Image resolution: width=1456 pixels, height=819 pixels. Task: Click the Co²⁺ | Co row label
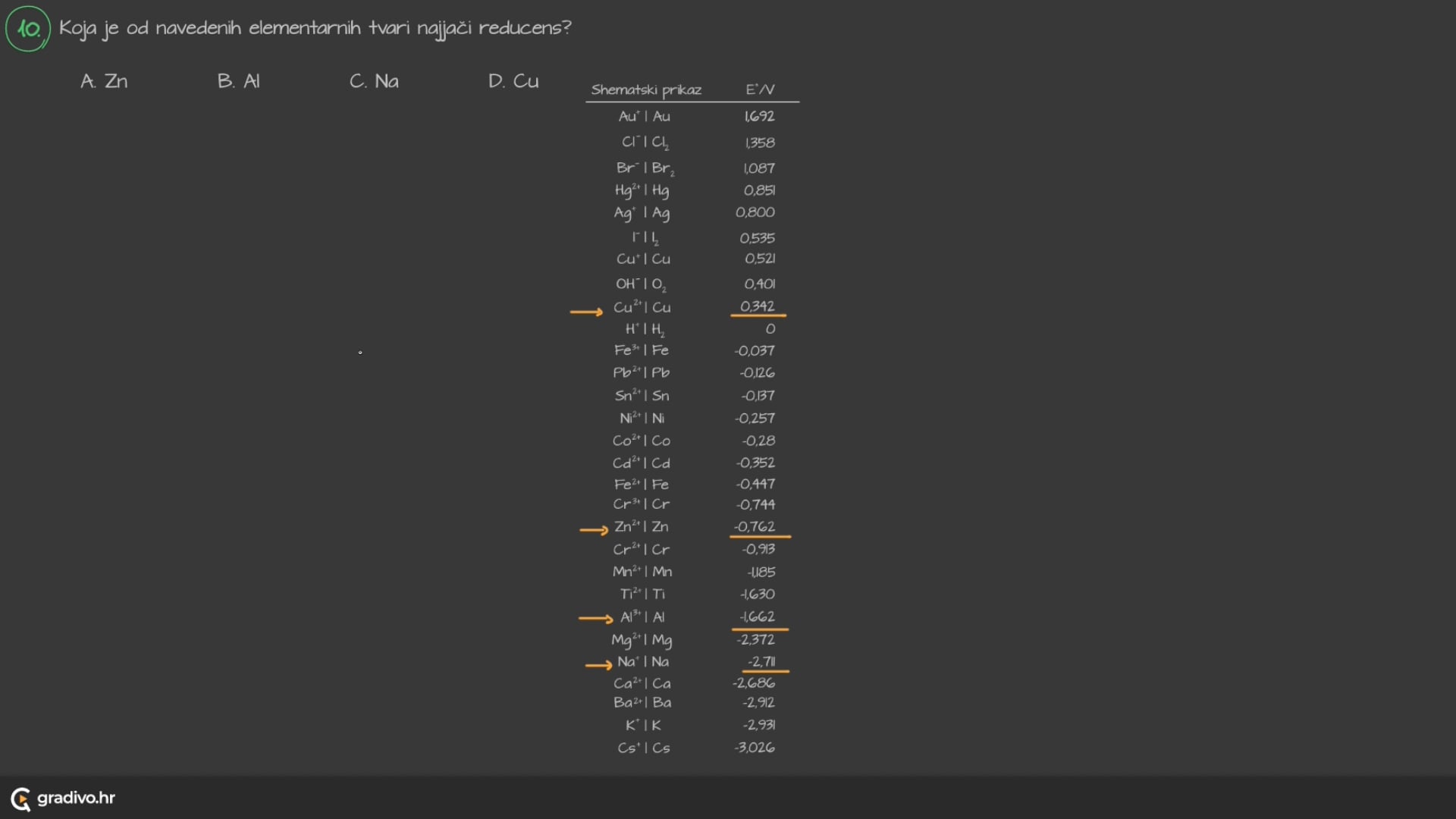[x=642, y=441]
